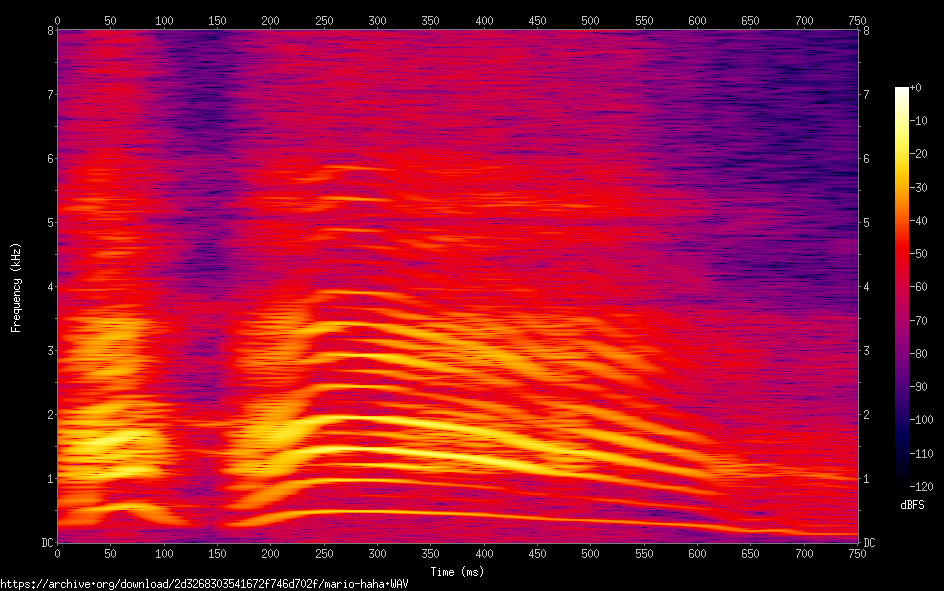This screenshot has width=944, height=591.
Task: Click the URL text below the spectrogram
Action: 204,584
